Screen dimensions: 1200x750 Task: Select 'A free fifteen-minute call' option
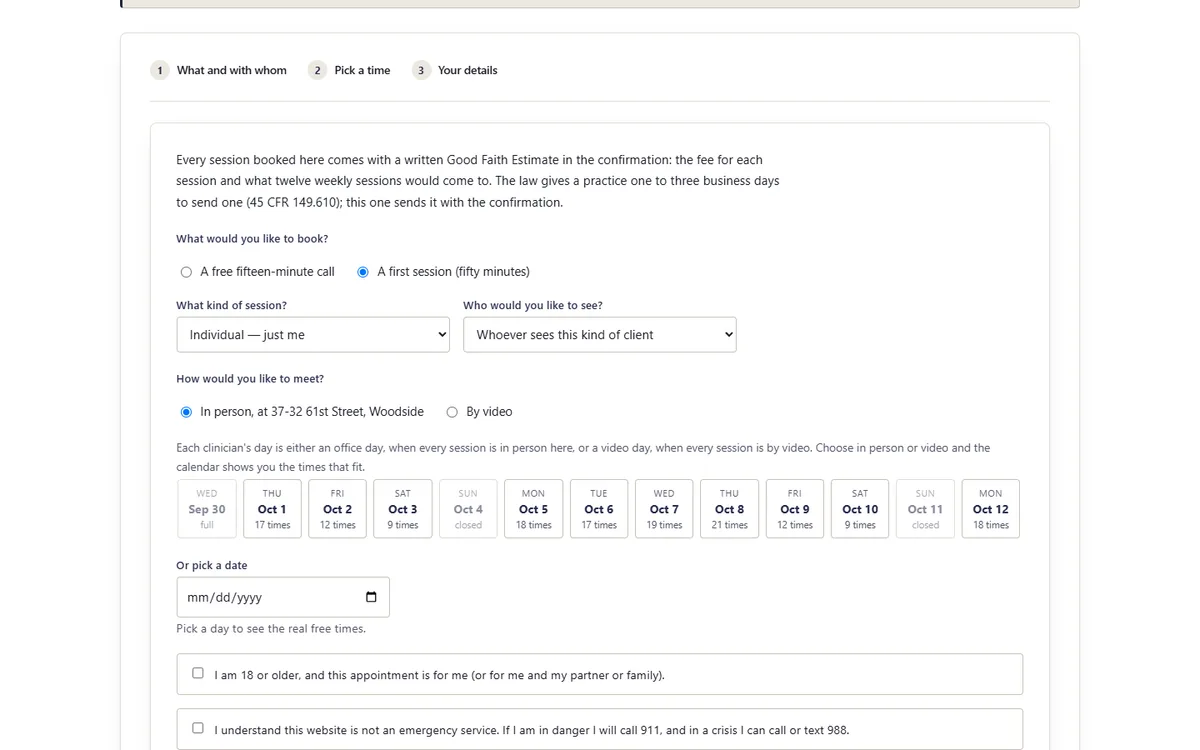tap(186, 272)
